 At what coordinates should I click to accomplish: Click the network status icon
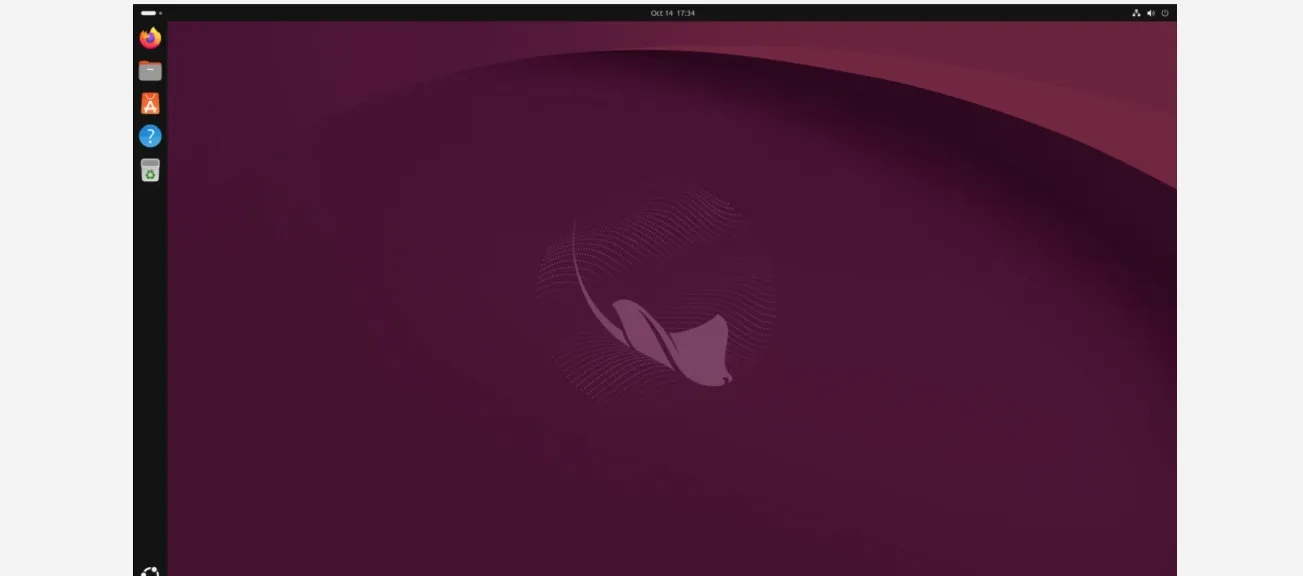pos(1136,13)
